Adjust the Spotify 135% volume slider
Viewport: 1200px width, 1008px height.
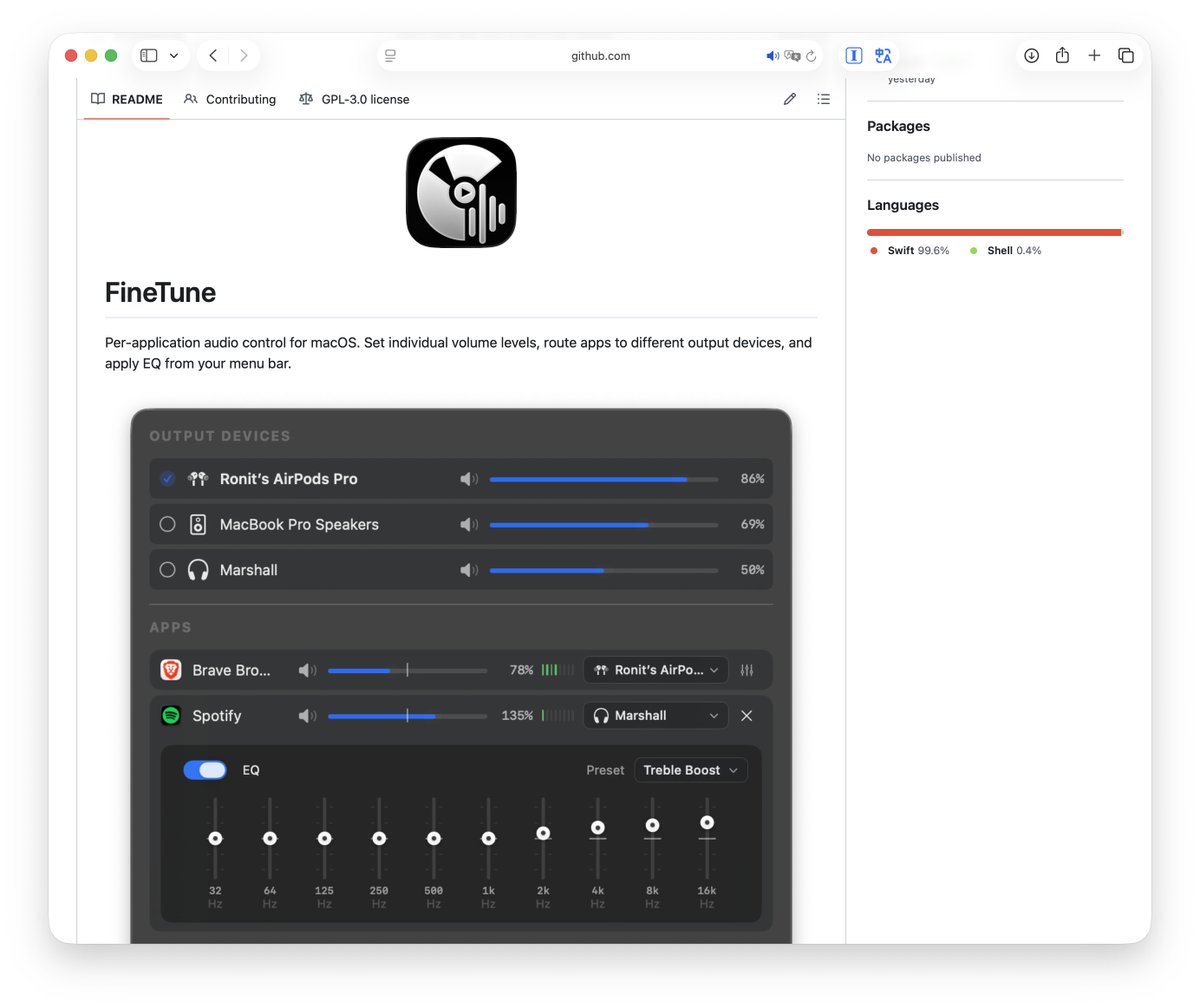pyautogui.click(x=408, y=716)
